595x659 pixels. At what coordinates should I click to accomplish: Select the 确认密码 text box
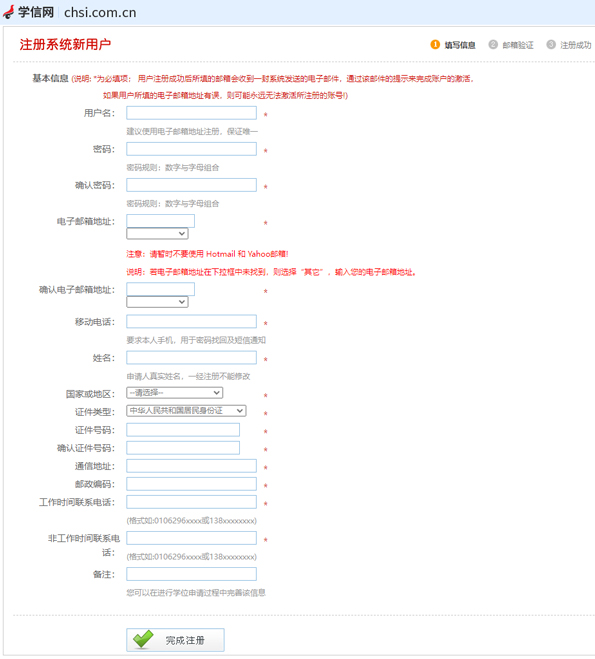tap(191, 185)
